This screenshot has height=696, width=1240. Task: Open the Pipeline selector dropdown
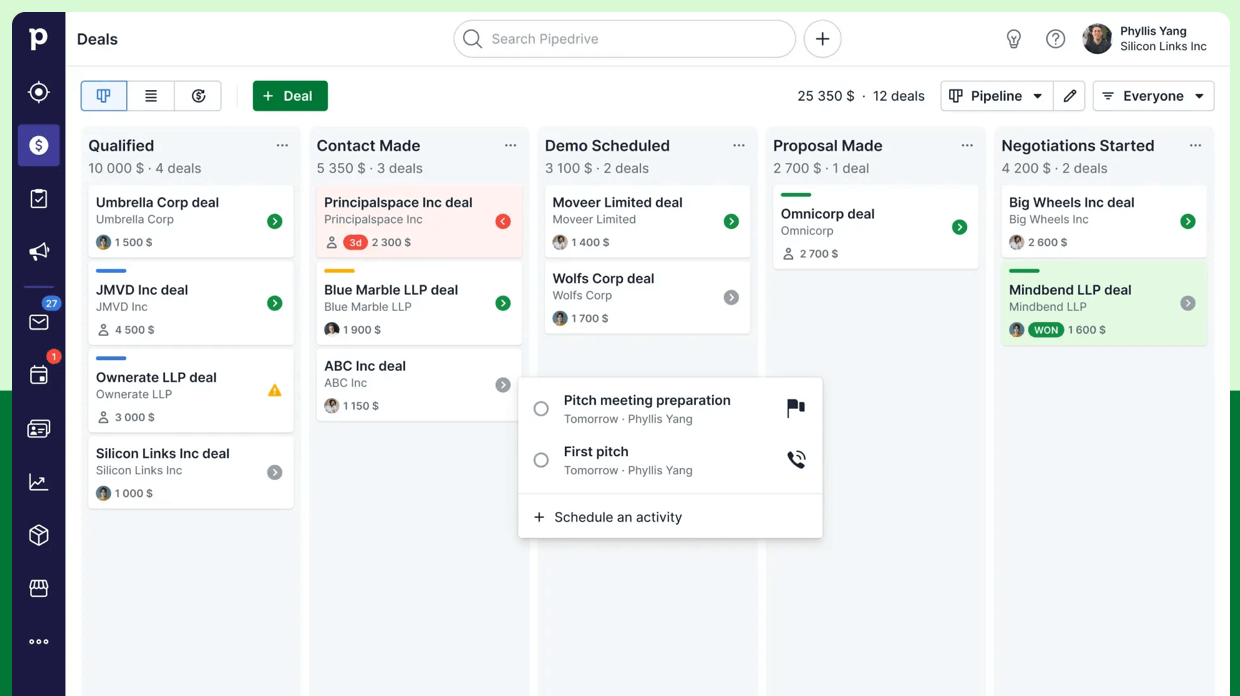coord(996,95)
